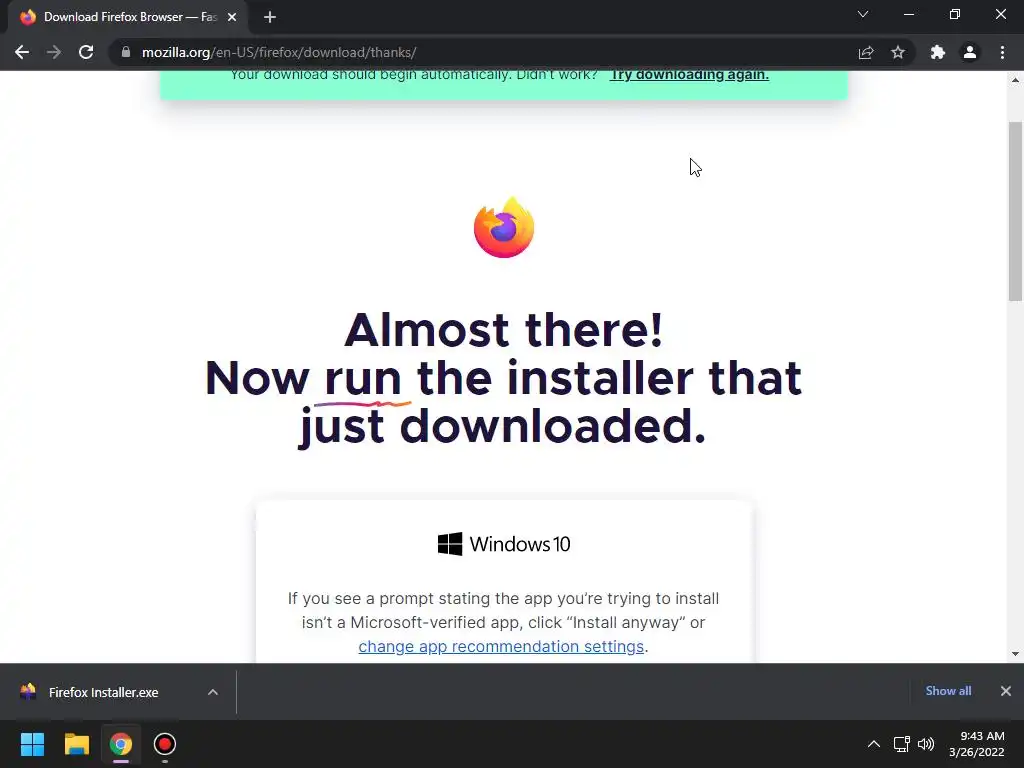Show all downloads
Screen dimensions: 1024x768
pyautogui.click(x=948, y=691)
